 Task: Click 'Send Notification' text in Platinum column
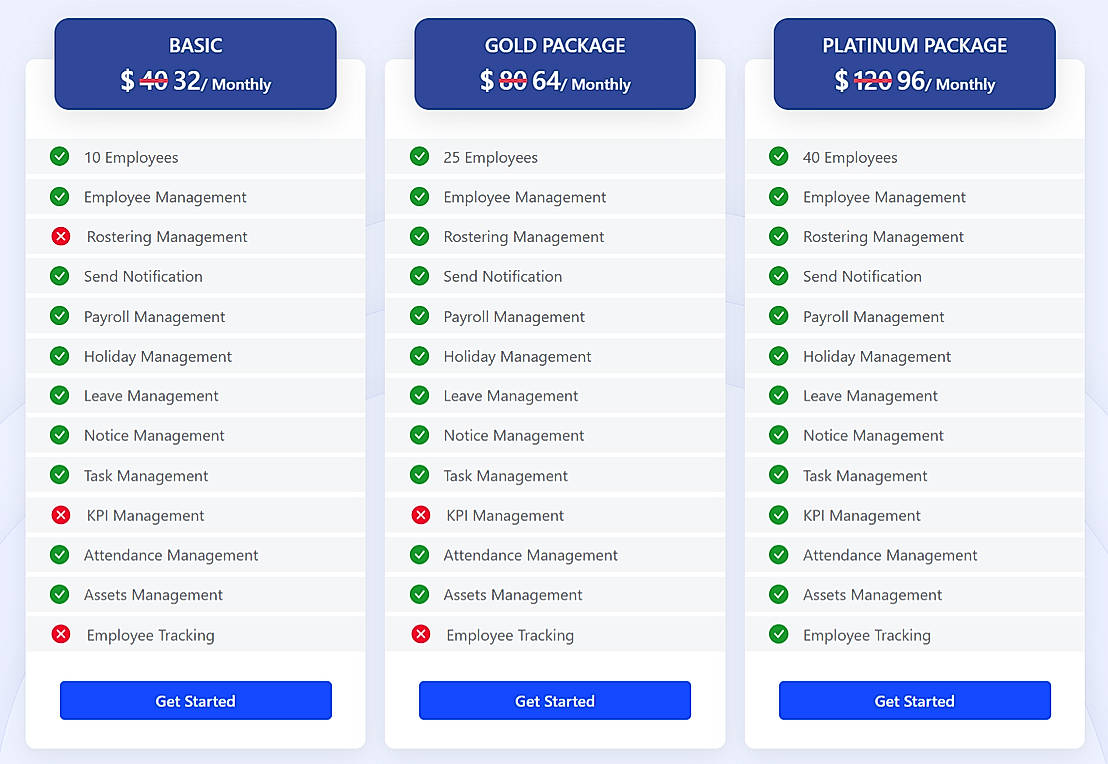tap(862, 276)
